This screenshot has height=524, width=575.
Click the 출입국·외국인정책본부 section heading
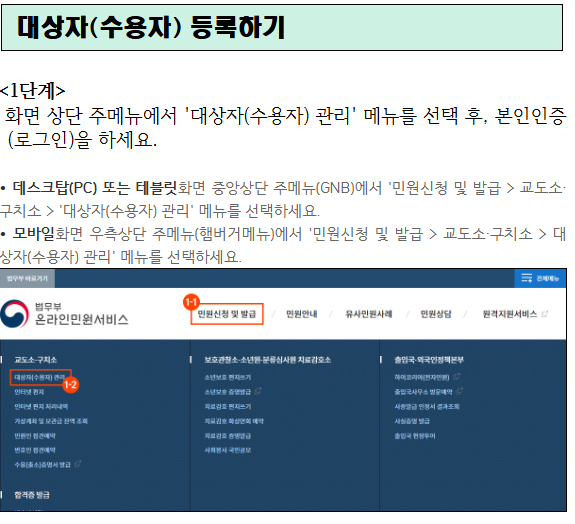[x=429, y=360]
